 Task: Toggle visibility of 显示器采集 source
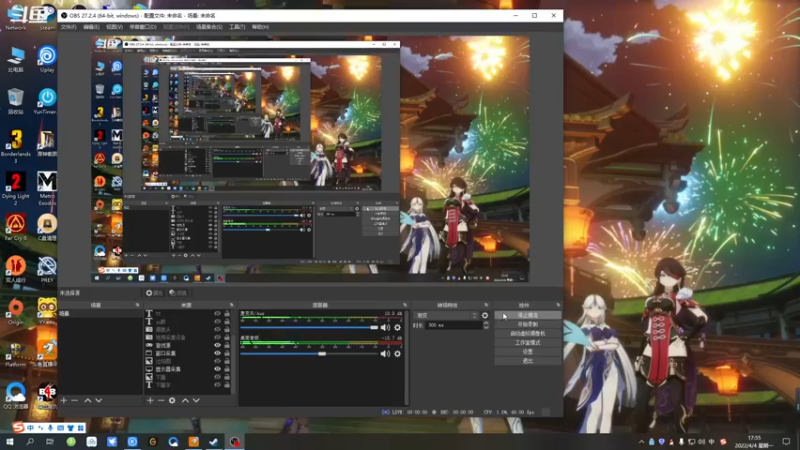[x=217, y=369]
